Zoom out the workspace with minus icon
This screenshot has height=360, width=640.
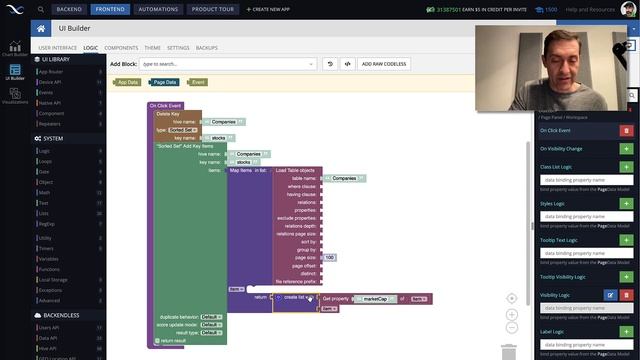point(512,328)
